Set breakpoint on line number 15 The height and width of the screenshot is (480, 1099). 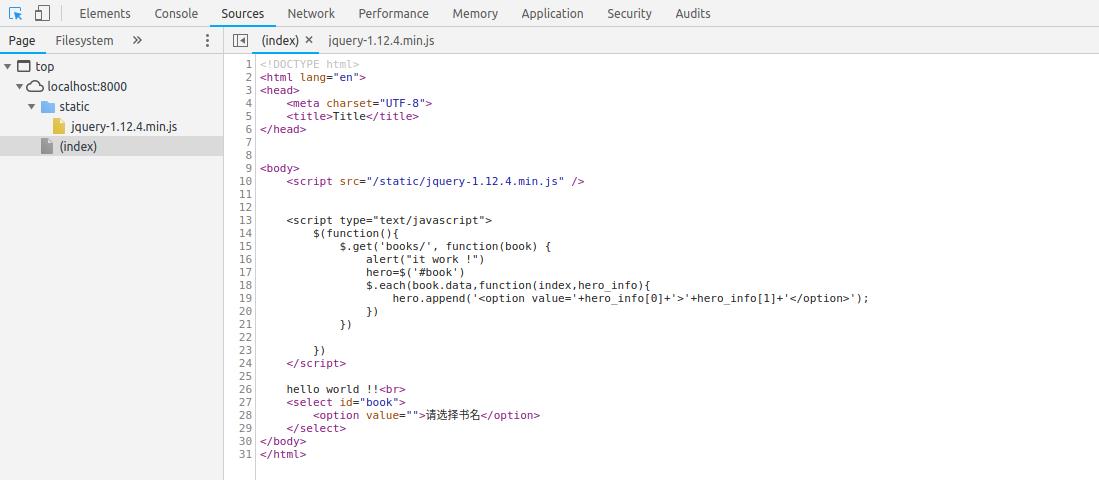click(x=245, y=246)
